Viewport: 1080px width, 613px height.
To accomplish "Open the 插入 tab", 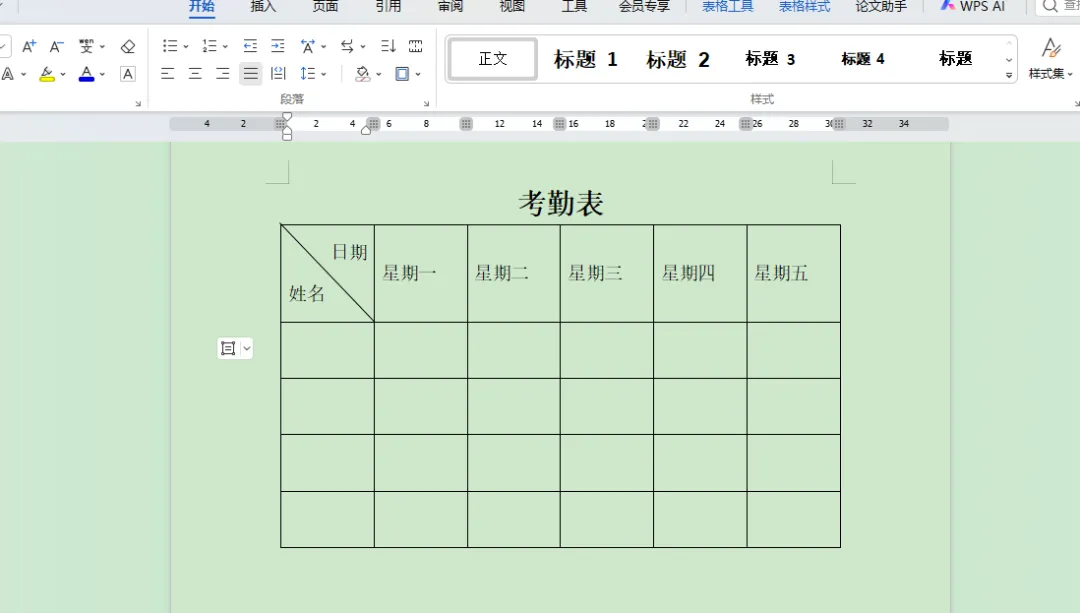I will tap(263, 6).
